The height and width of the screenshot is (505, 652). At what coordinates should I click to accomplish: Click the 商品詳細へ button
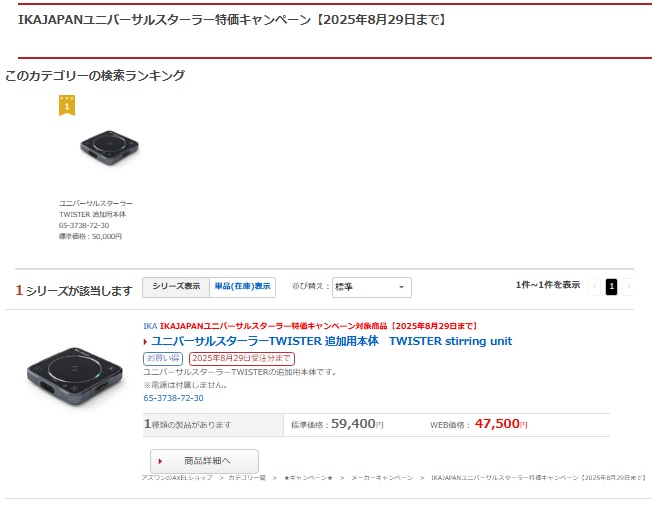coord(204,461)
